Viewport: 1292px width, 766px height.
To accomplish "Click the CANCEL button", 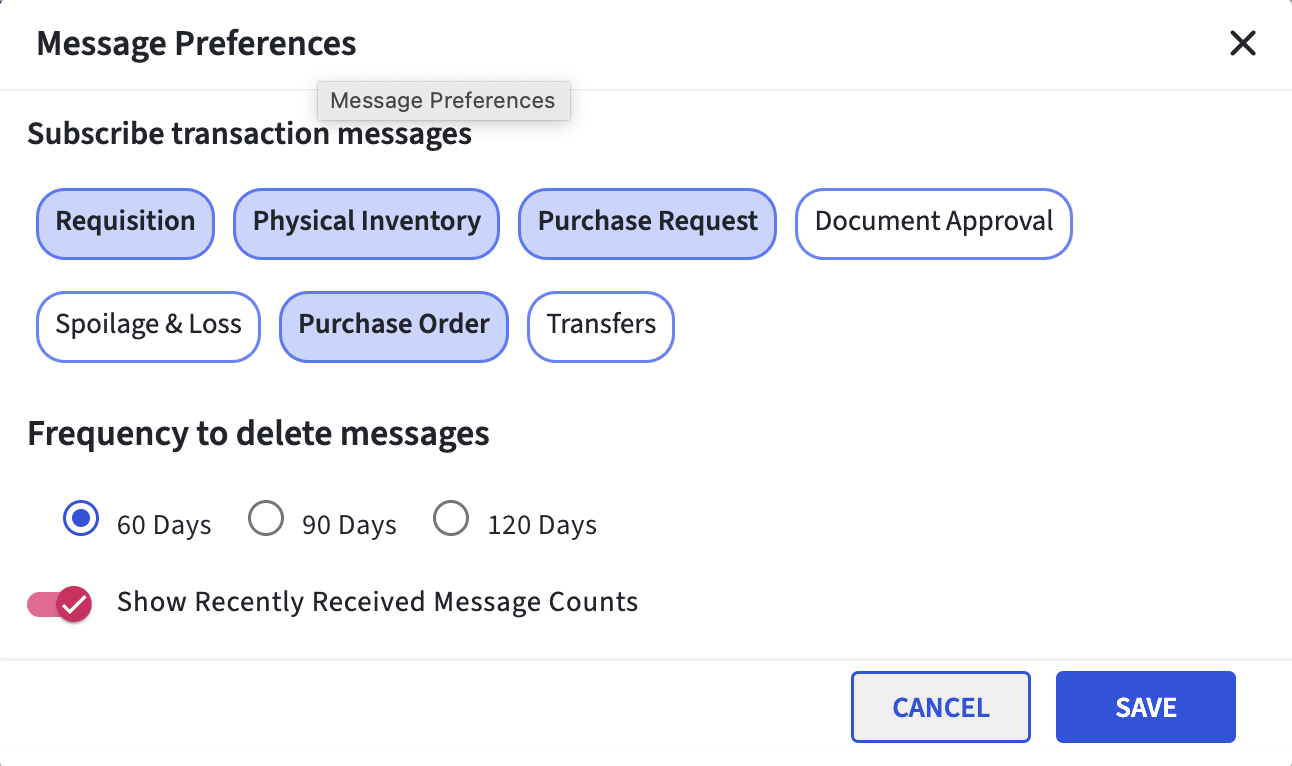I will point(940,706).
